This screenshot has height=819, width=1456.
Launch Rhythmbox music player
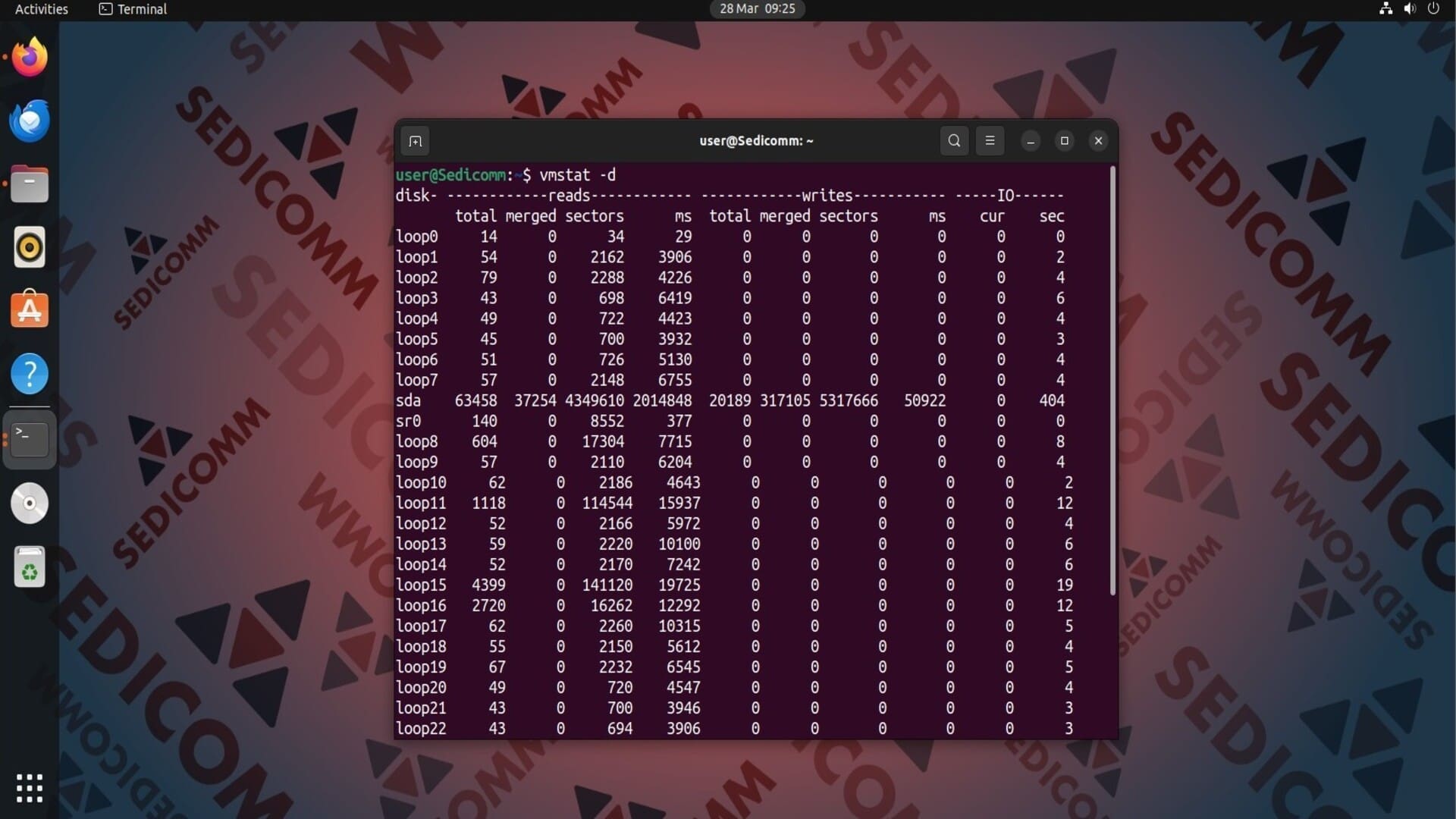tap(30, 247)
